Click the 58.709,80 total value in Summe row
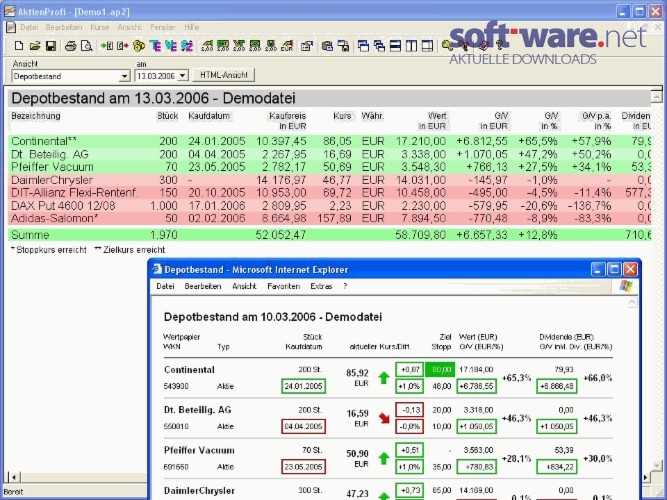This screenshot has height=500, width=667. coord(420,235)
